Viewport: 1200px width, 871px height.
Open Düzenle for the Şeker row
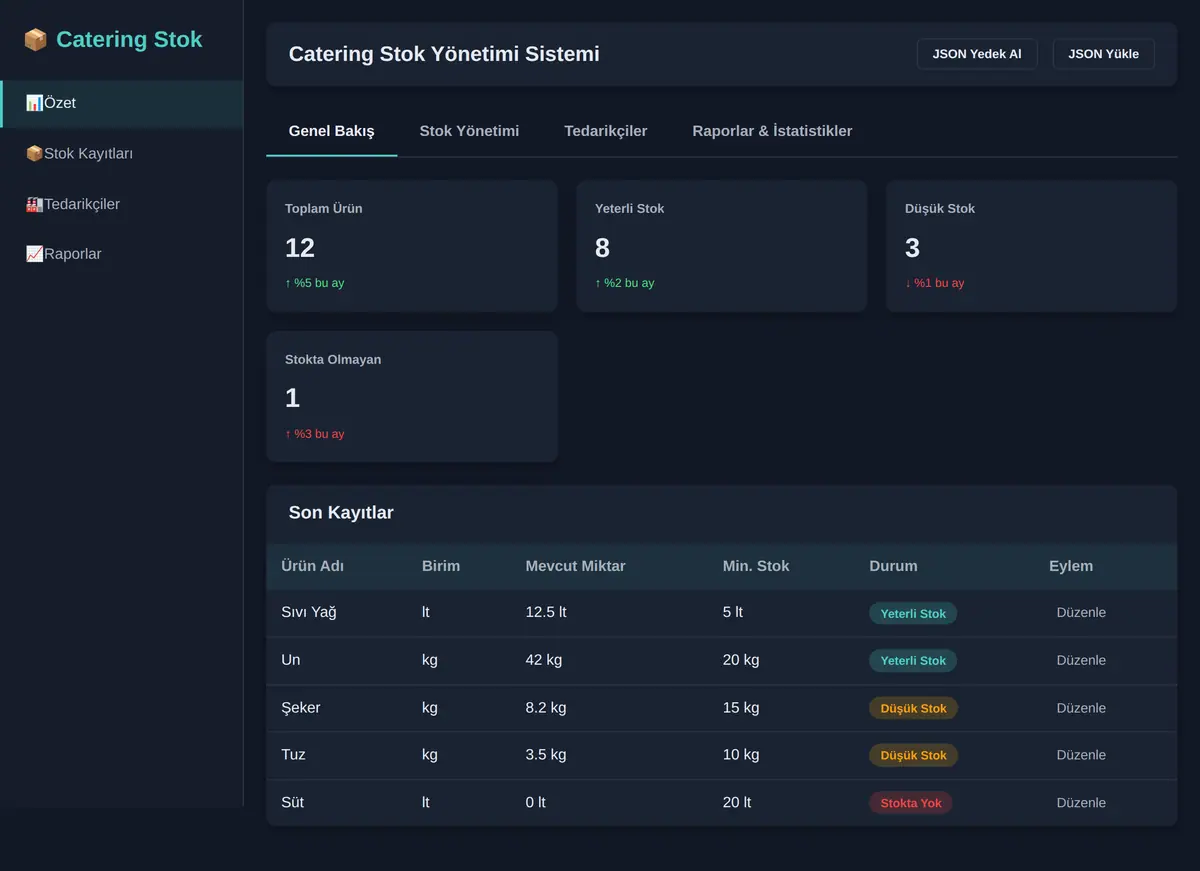coord(1081,708)
